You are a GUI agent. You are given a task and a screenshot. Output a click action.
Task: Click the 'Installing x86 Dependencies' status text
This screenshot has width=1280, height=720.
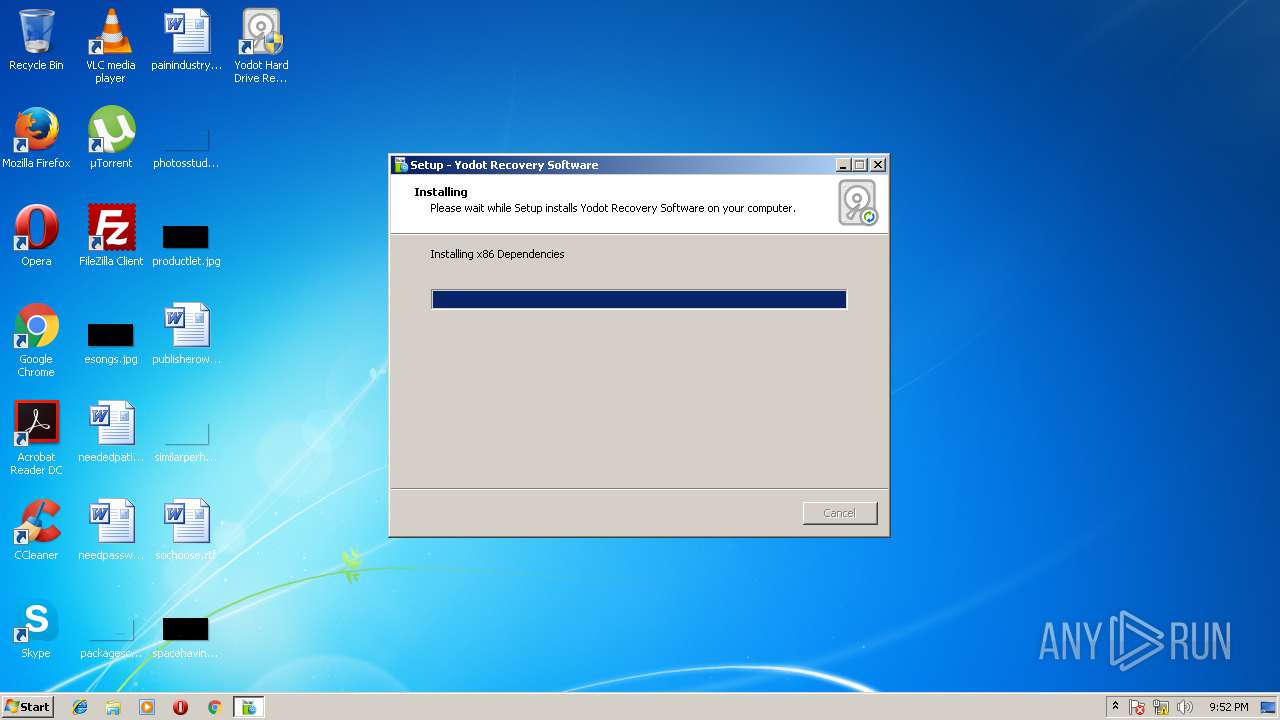click(x=497, y=254)
